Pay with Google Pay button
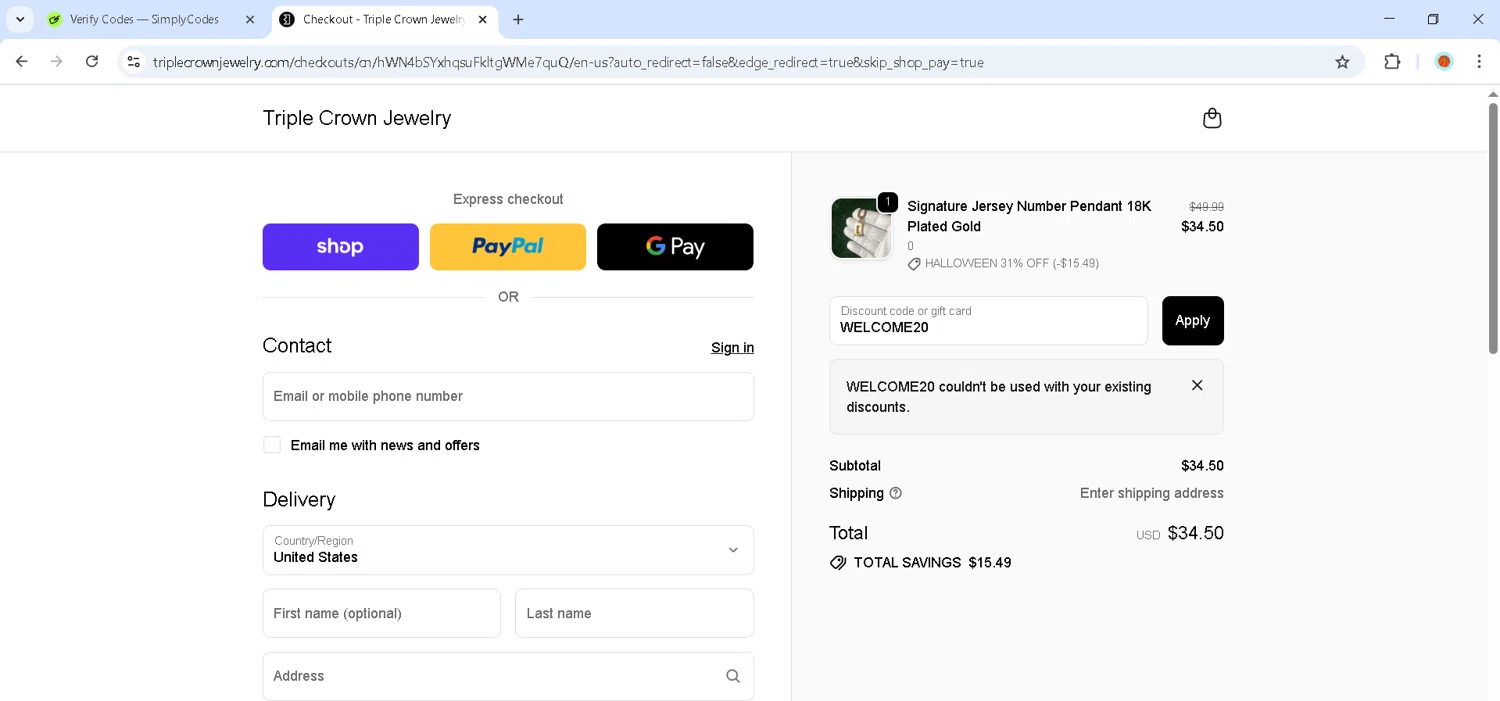1500x701 pixels. pos(675,247)
